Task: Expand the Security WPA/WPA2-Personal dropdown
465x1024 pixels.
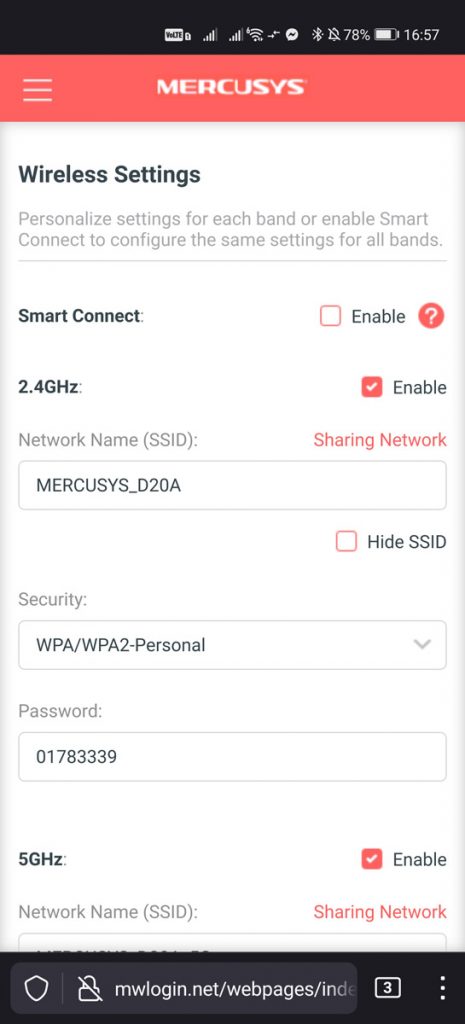Action: (232, 645)
